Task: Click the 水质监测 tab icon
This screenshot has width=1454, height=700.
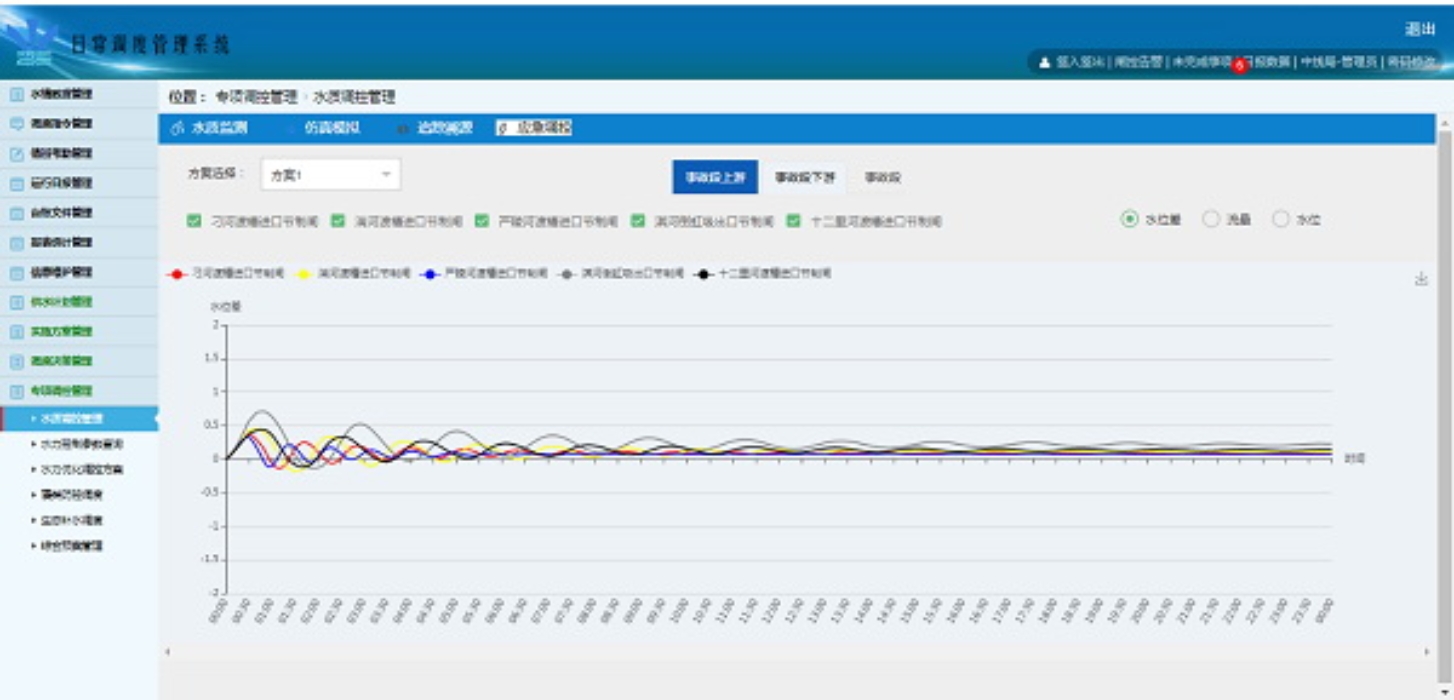Action: tap(178, 128)
